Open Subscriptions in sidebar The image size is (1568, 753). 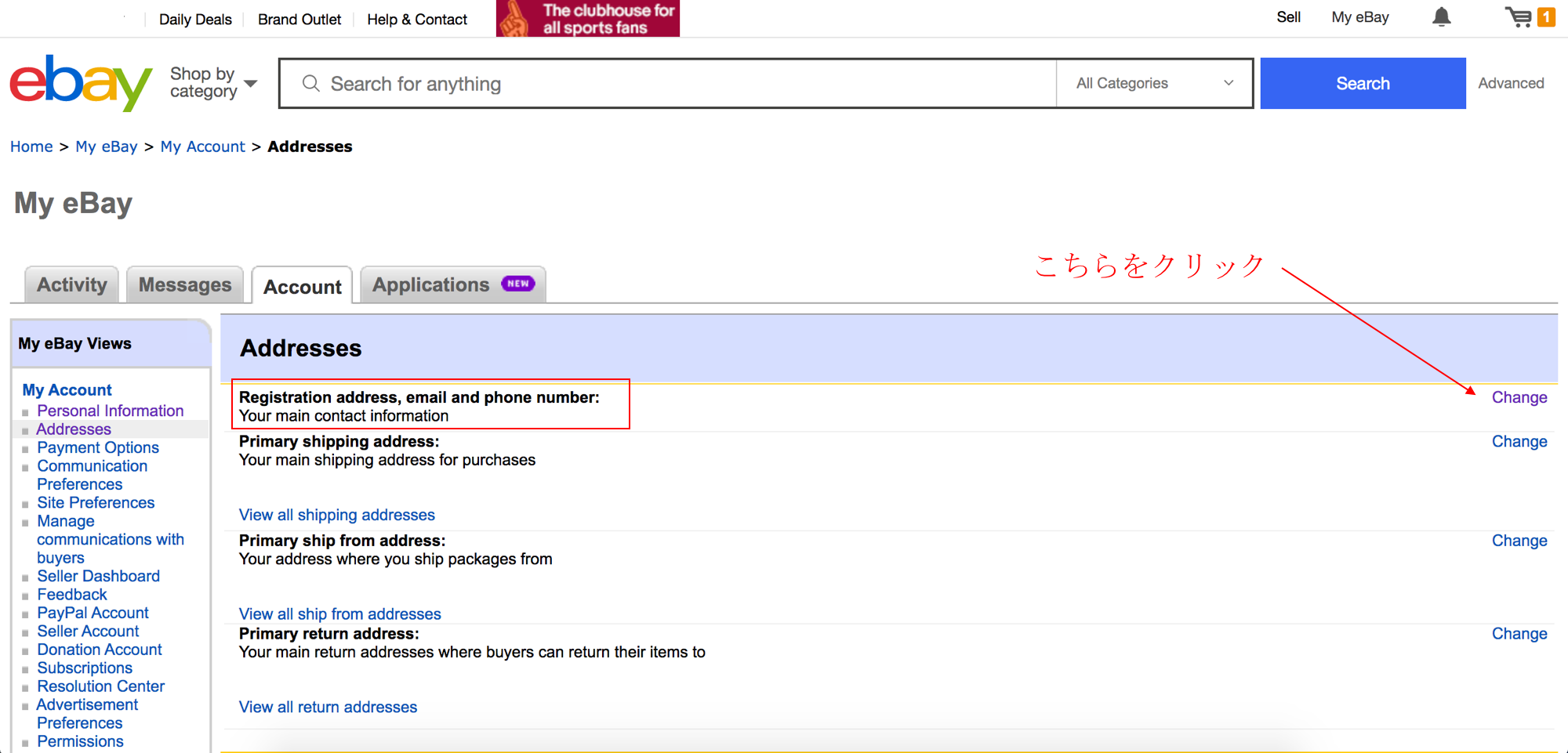[x=85, y=668]
